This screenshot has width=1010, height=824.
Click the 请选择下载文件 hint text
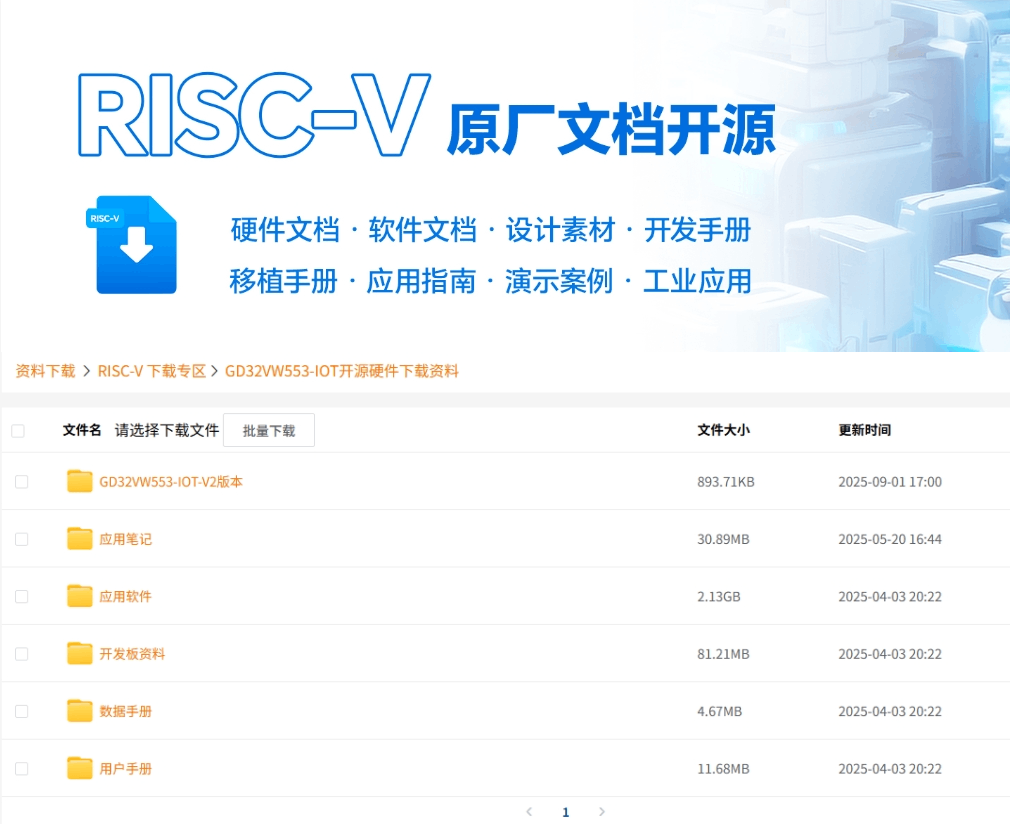167,430
